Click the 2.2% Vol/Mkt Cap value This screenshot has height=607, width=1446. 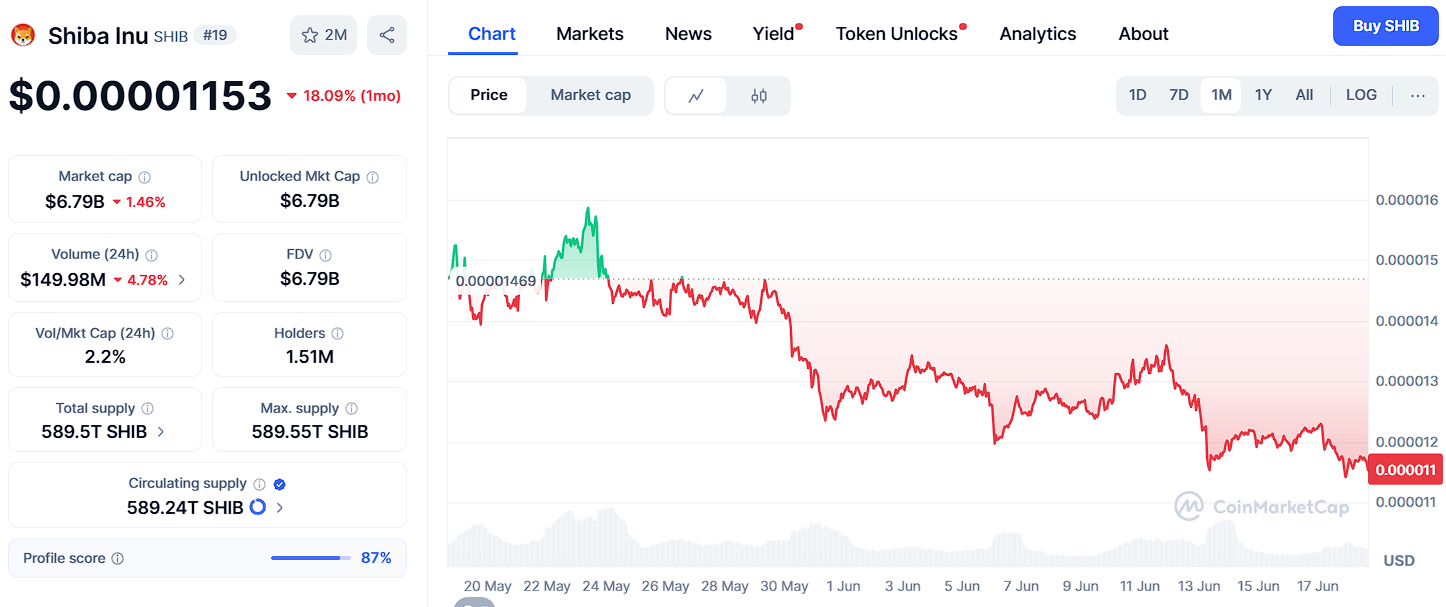105,357
